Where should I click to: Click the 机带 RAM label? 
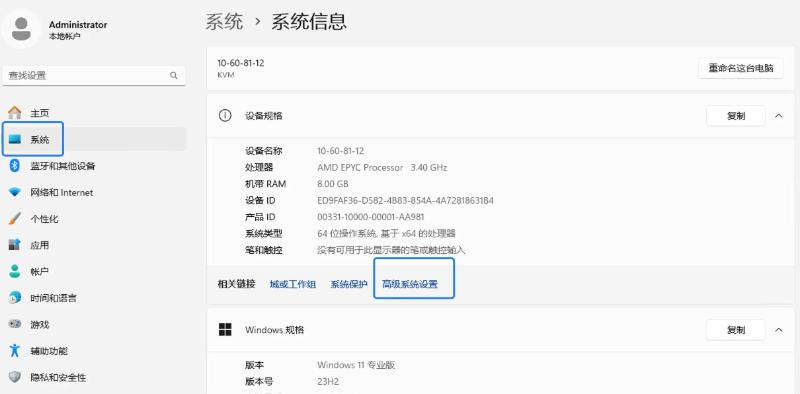(265, 184)
